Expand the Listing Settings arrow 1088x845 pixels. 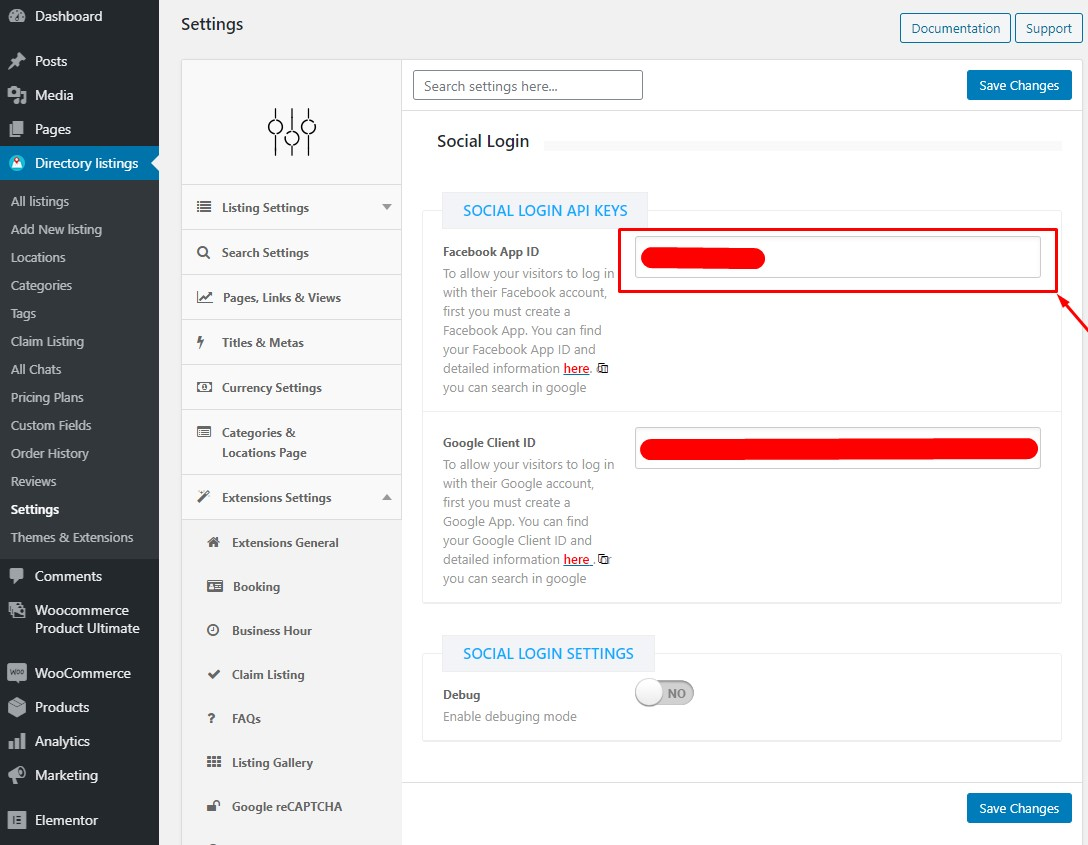[386, 207]
